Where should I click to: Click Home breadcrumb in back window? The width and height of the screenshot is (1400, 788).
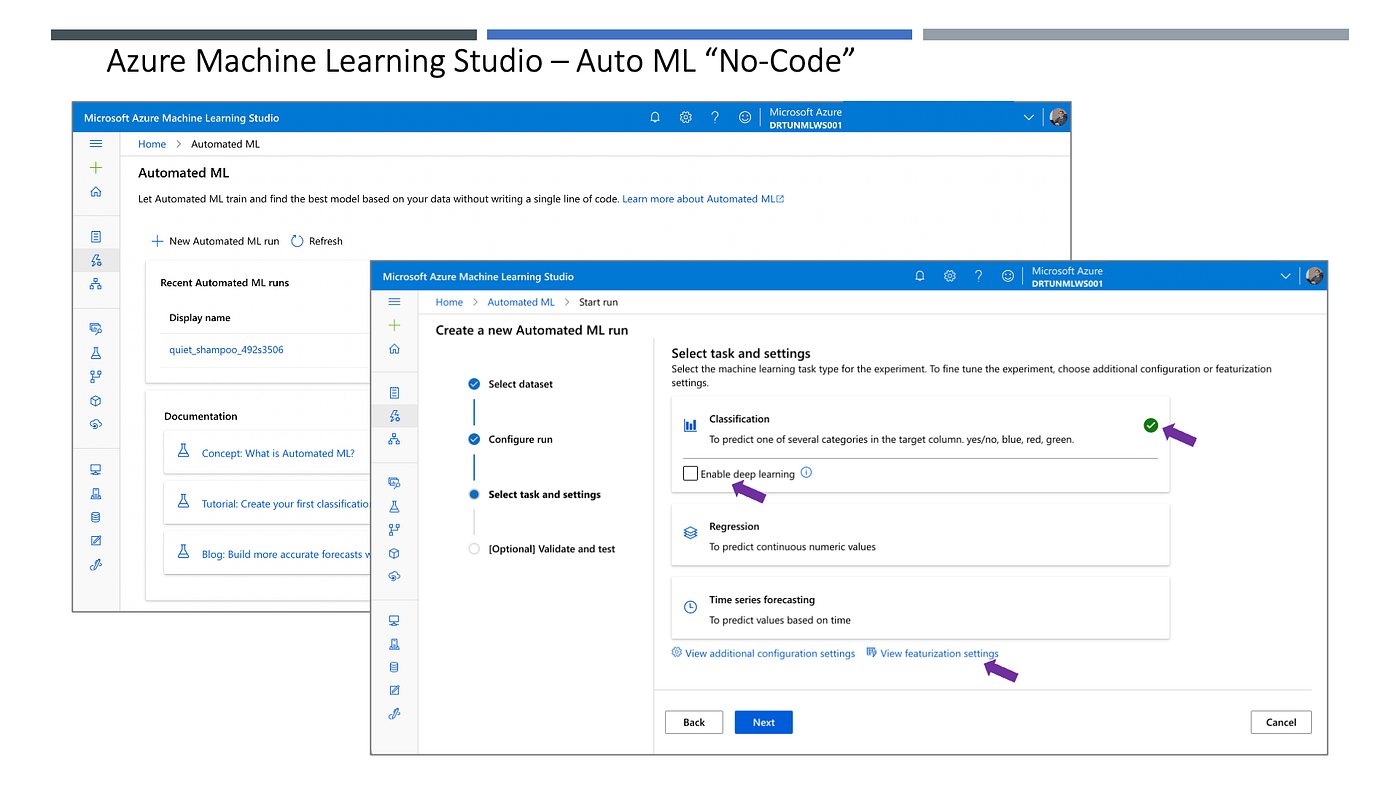152,144
